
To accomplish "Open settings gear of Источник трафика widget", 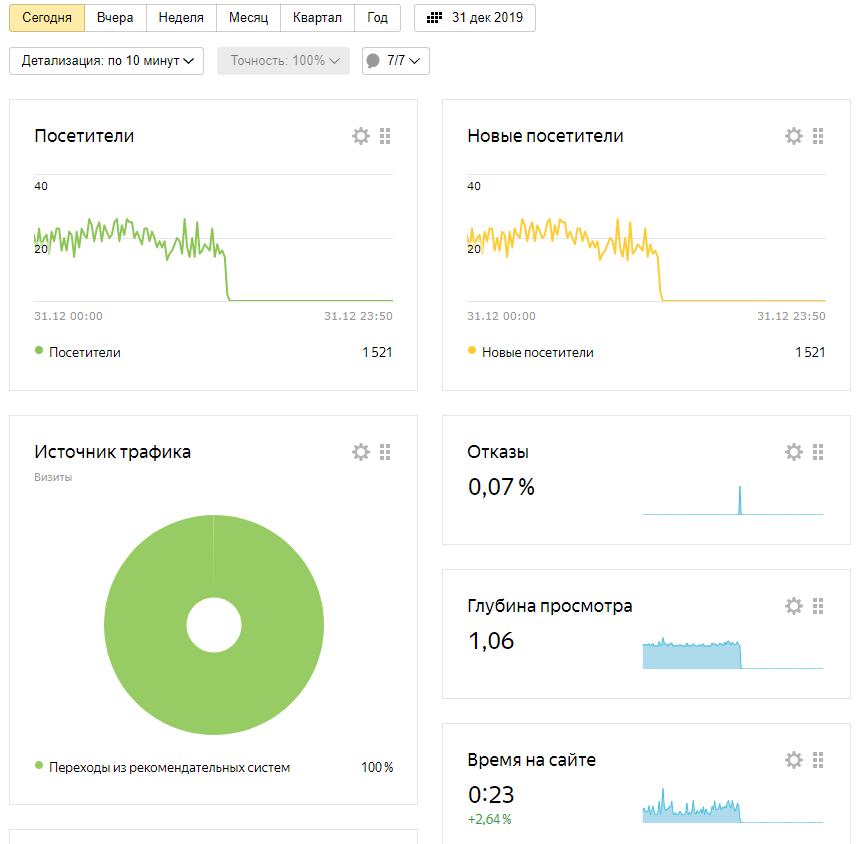I will pyautogui.click(x=361, y=452).
